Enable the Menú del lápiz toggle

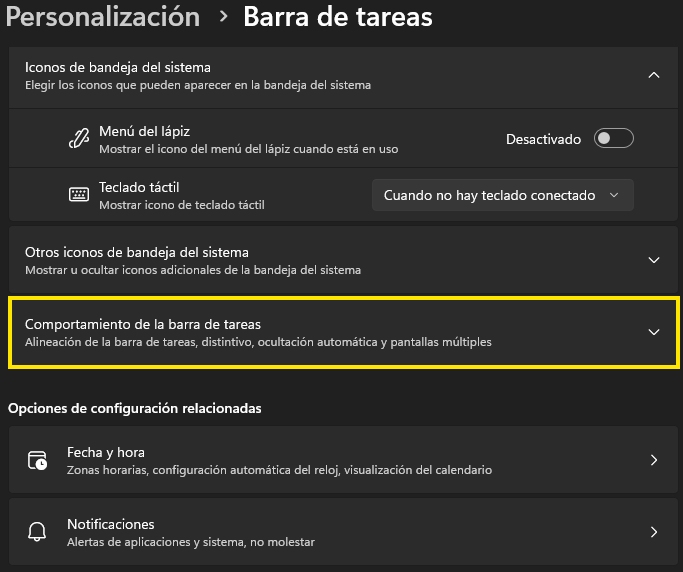613,139
